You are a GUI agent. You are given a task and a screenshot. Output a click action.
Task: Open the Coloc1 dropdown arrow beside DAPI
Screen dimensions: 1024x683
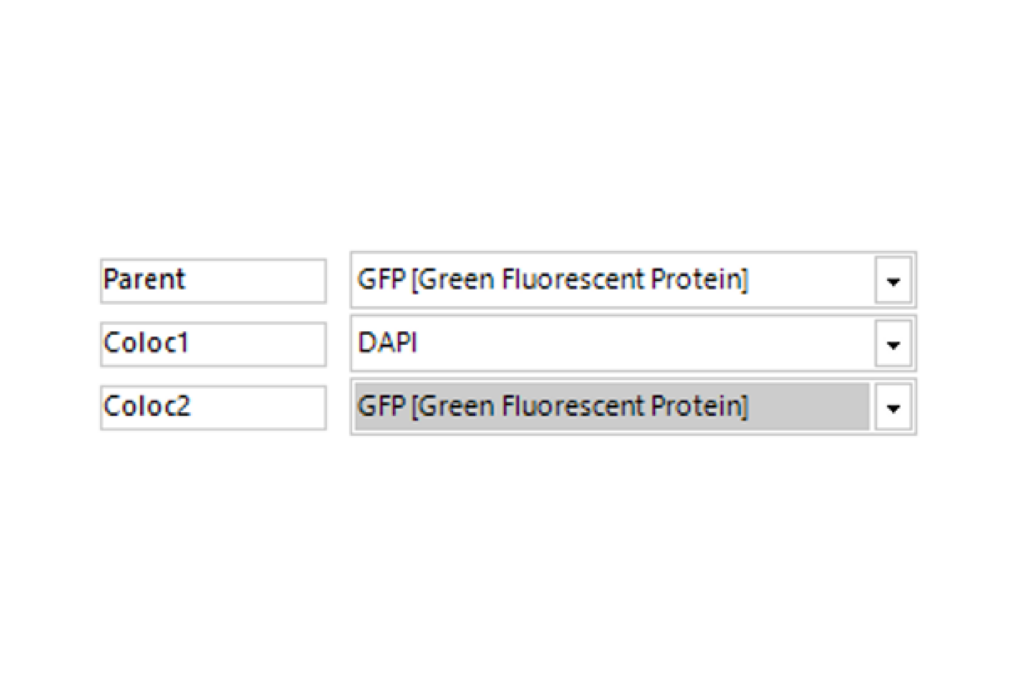[893, 345]
